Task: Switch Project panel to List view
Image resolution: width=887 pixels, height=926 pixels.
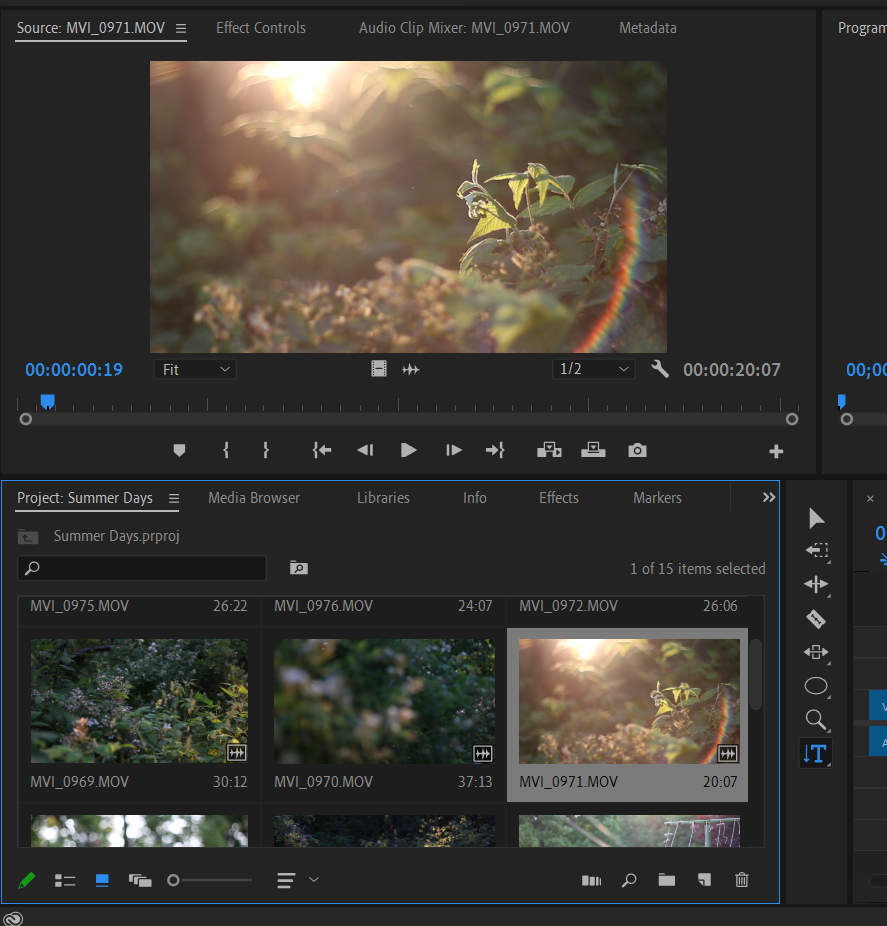Action: tap(65, 880)
